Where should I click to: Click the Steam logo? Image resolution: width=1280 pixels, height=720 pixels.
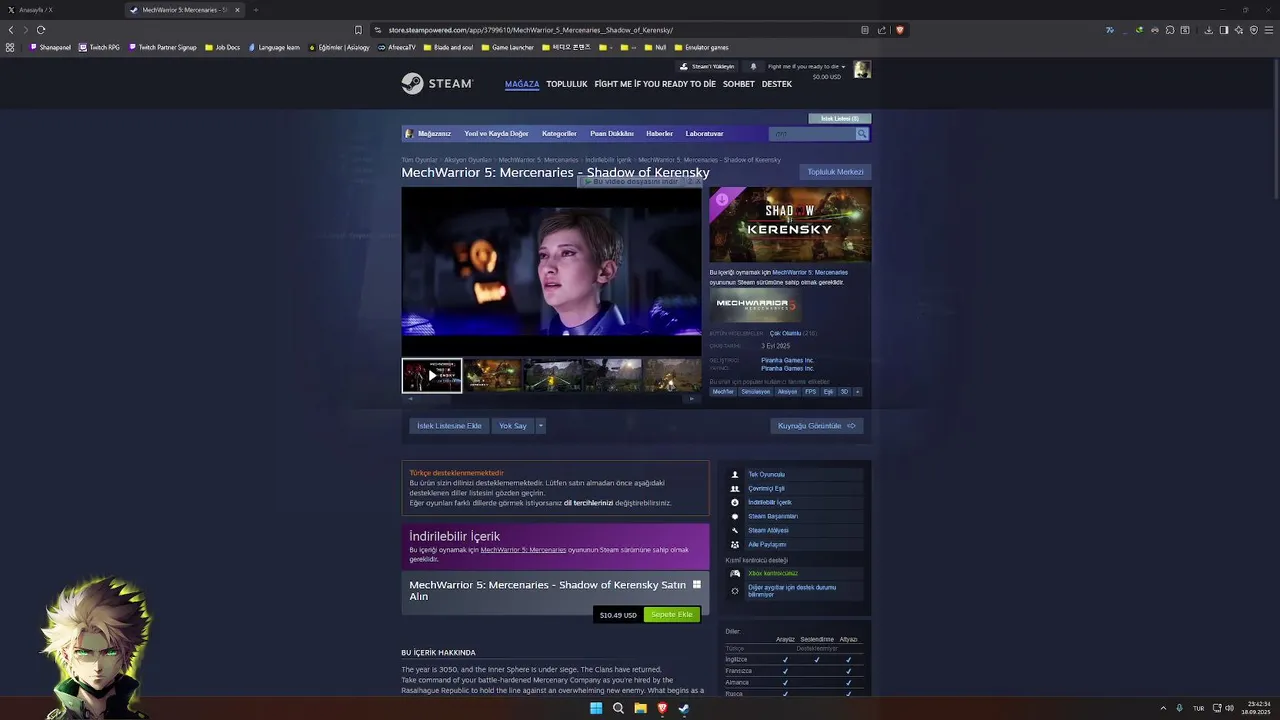[x=437, y=84]
